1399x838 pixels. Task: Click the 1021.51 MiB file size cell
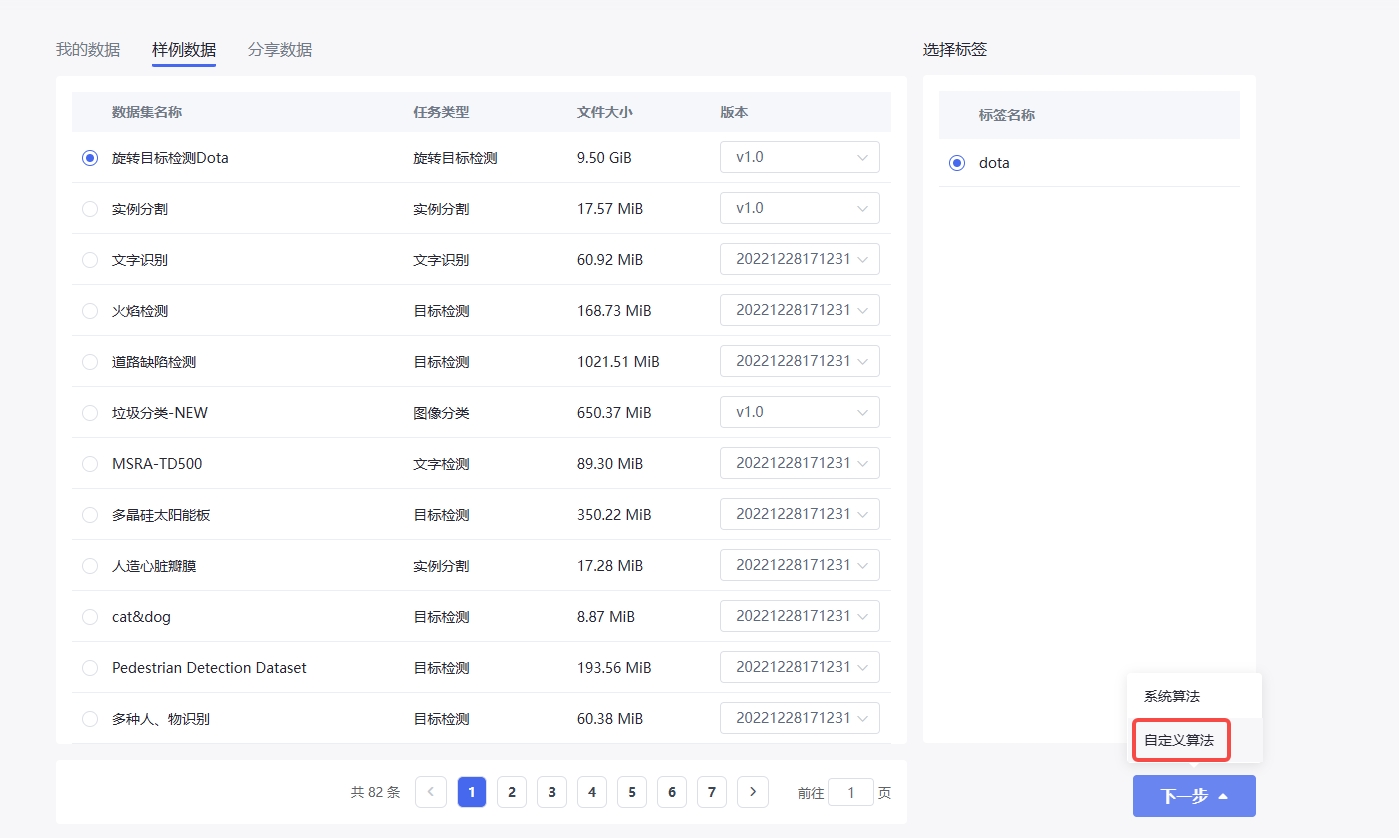618,362
